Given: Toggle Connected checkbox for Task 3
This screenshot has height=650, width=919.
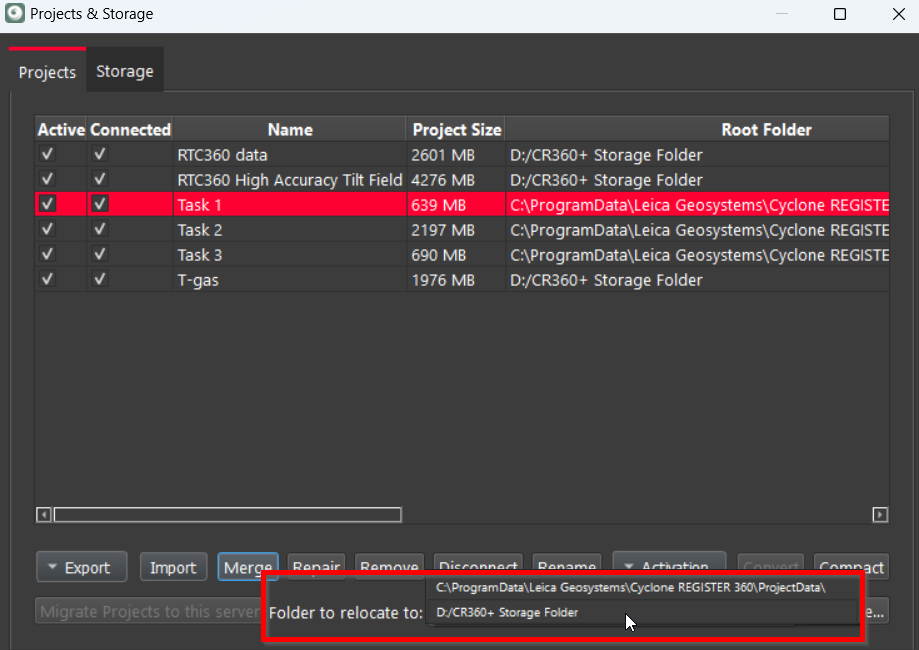Looking at the screenshot, I should point(100,255).
